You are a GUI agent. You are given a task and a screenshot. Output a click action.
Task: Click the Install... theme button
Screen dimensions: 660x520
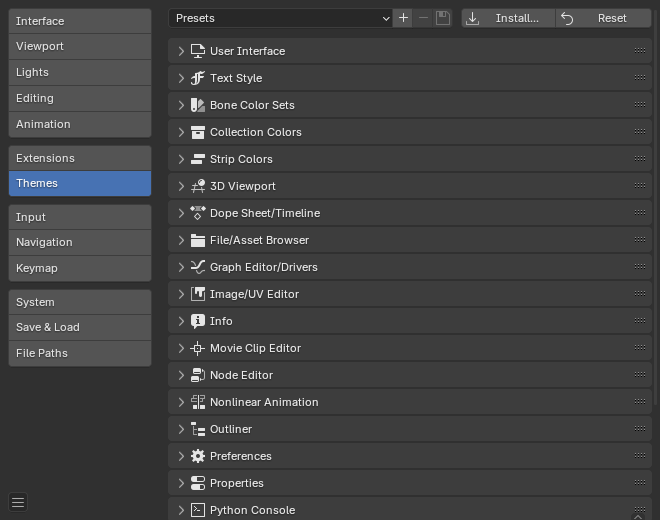coord(507,18)
